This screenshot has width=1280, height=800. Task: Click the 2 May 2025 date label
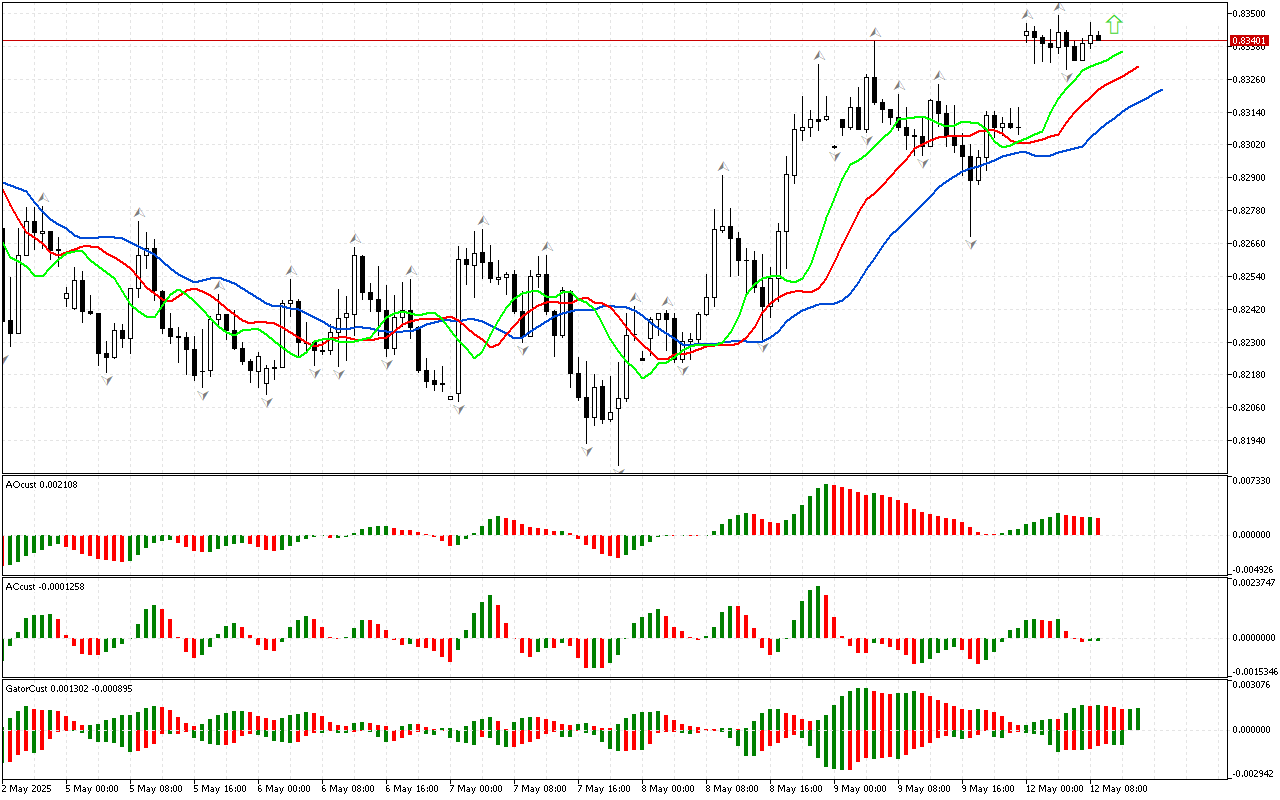pos(26,788)
